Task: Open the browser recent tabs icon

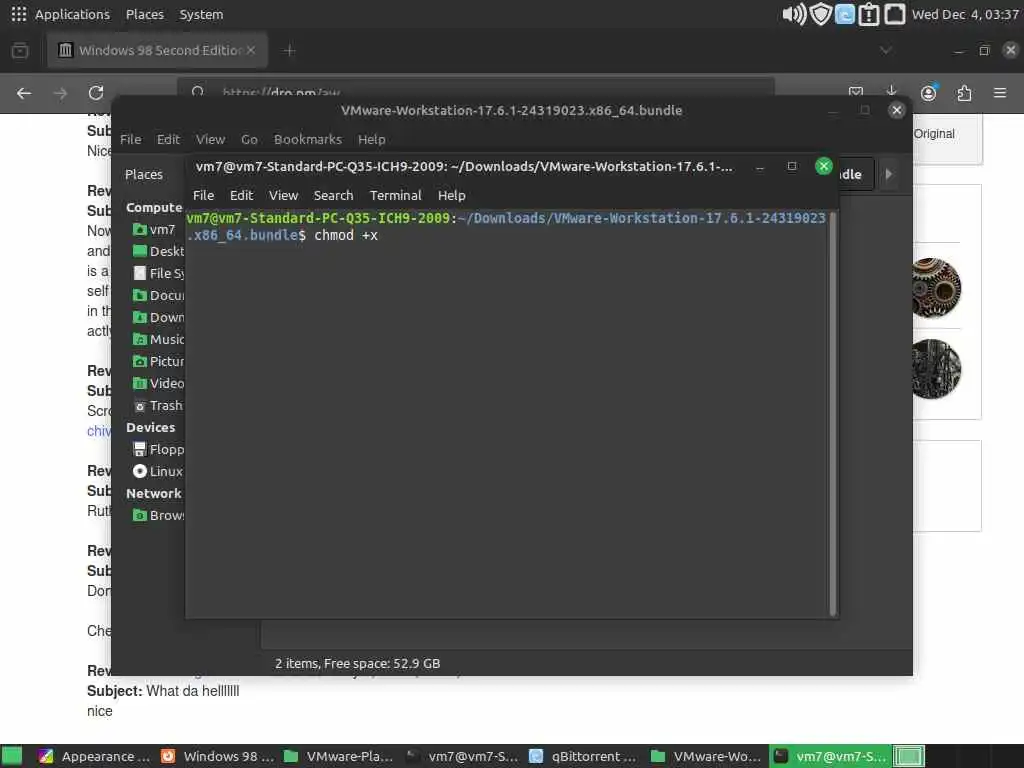Action: (20, 50)
